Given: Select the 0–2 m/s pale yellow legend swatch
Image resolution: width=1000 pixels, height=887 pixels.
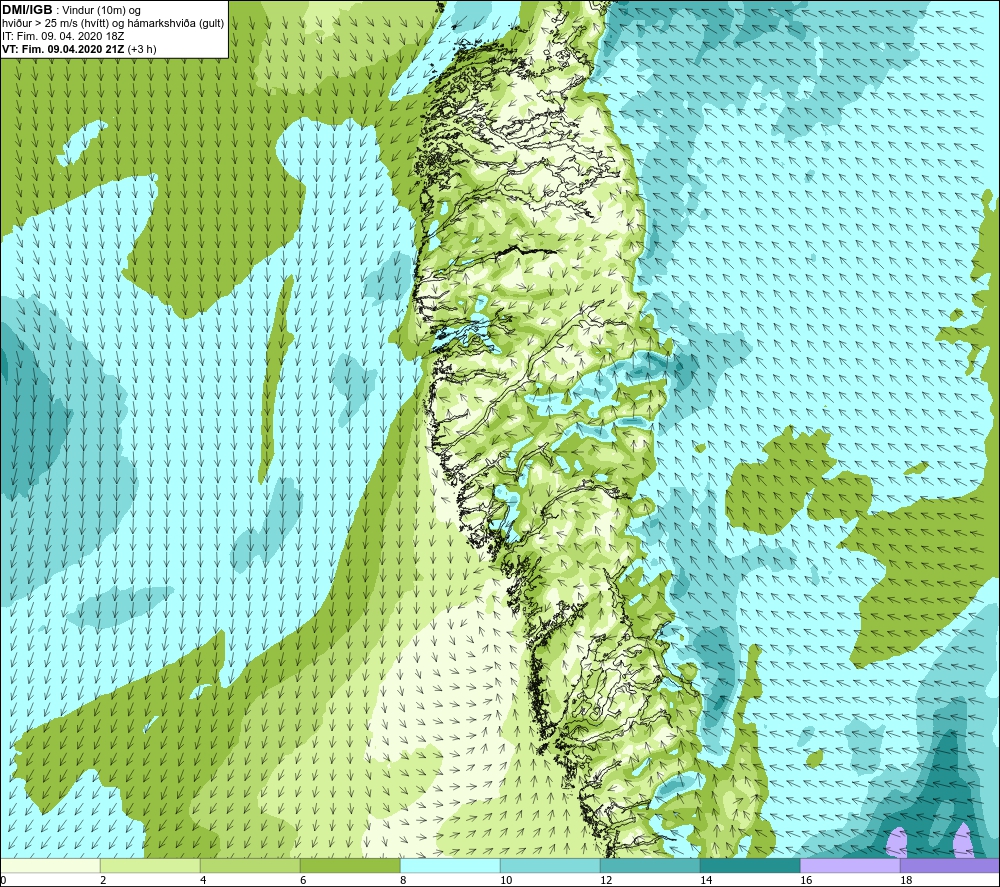Looking at the screenshot, I should click(50, 865).
